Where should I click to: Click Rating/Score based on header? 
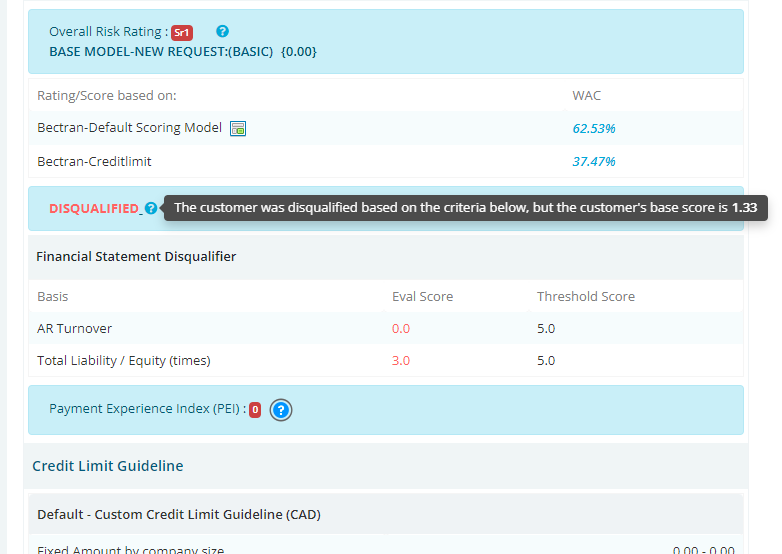pos(107,96)
